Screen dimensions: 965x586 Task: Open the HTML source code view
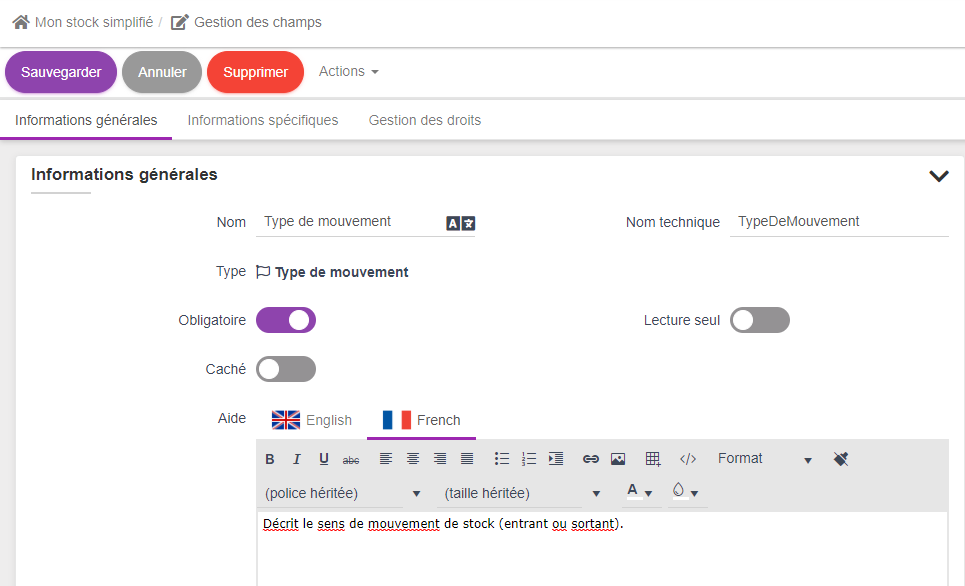click(x=688, y=459)
